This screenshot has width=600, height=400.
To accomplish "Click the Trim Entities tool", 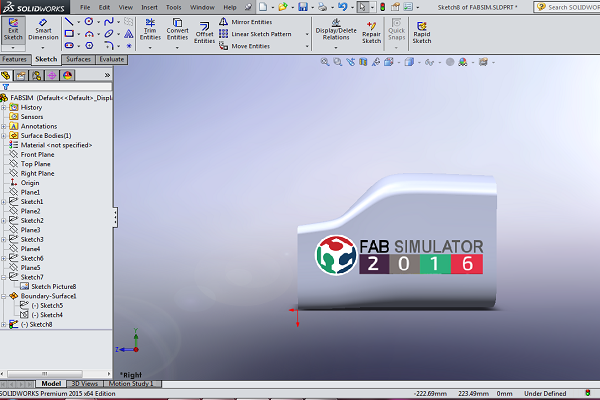I will (150, 29).
